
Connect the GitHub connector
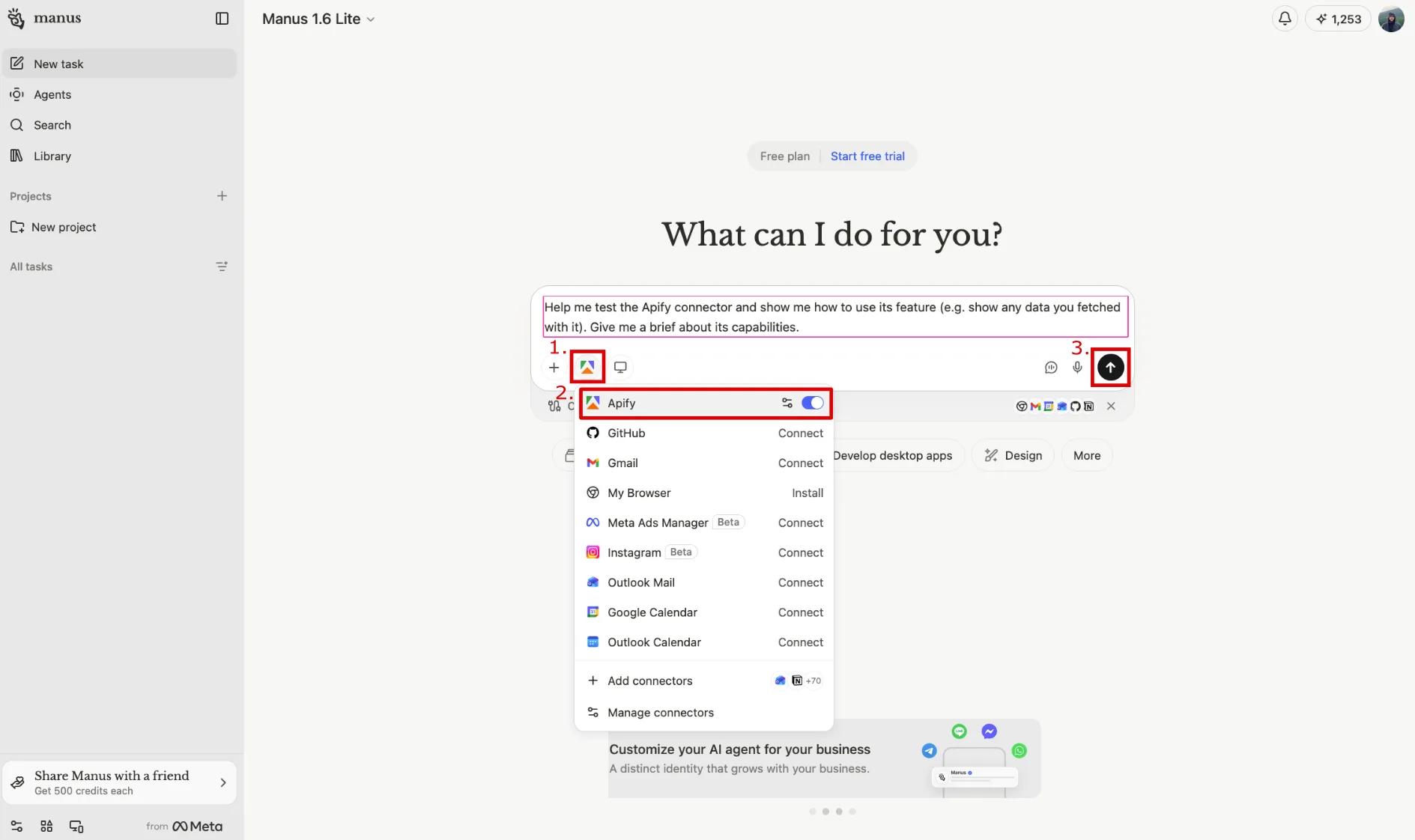(x=800, y=433)
